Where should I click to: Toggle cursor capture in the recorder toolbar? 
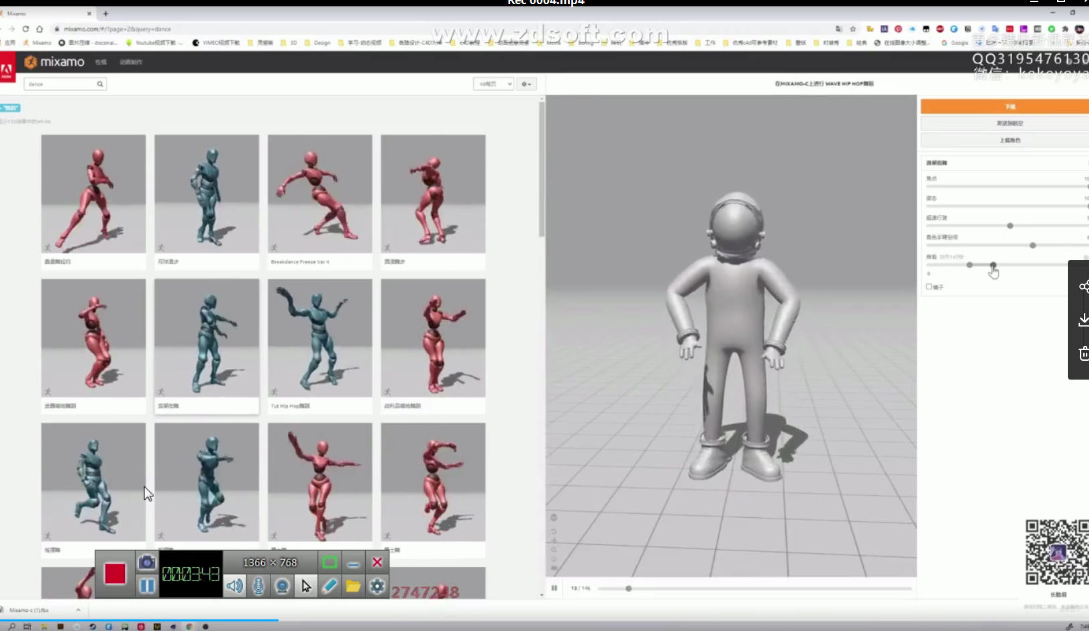(306, 586)
